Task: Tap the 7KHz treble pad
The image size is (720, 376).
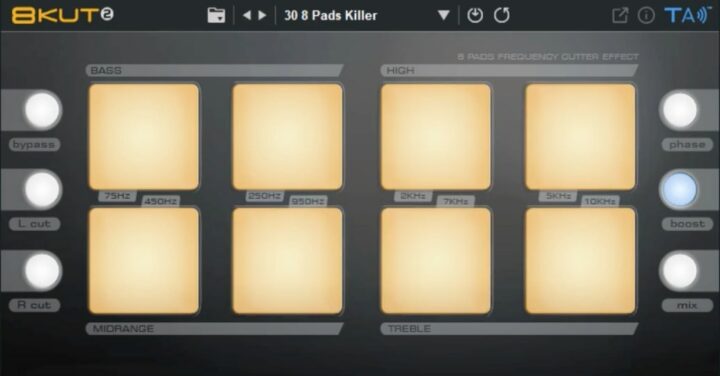Action: (436, 261)
